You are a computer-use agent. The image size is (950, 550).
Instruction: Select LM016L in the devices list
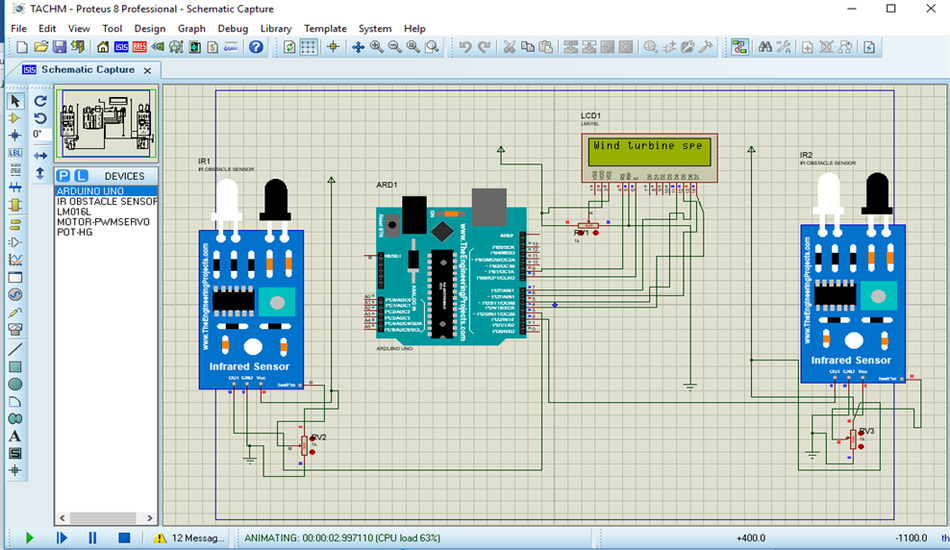click(x=107, y=211)
